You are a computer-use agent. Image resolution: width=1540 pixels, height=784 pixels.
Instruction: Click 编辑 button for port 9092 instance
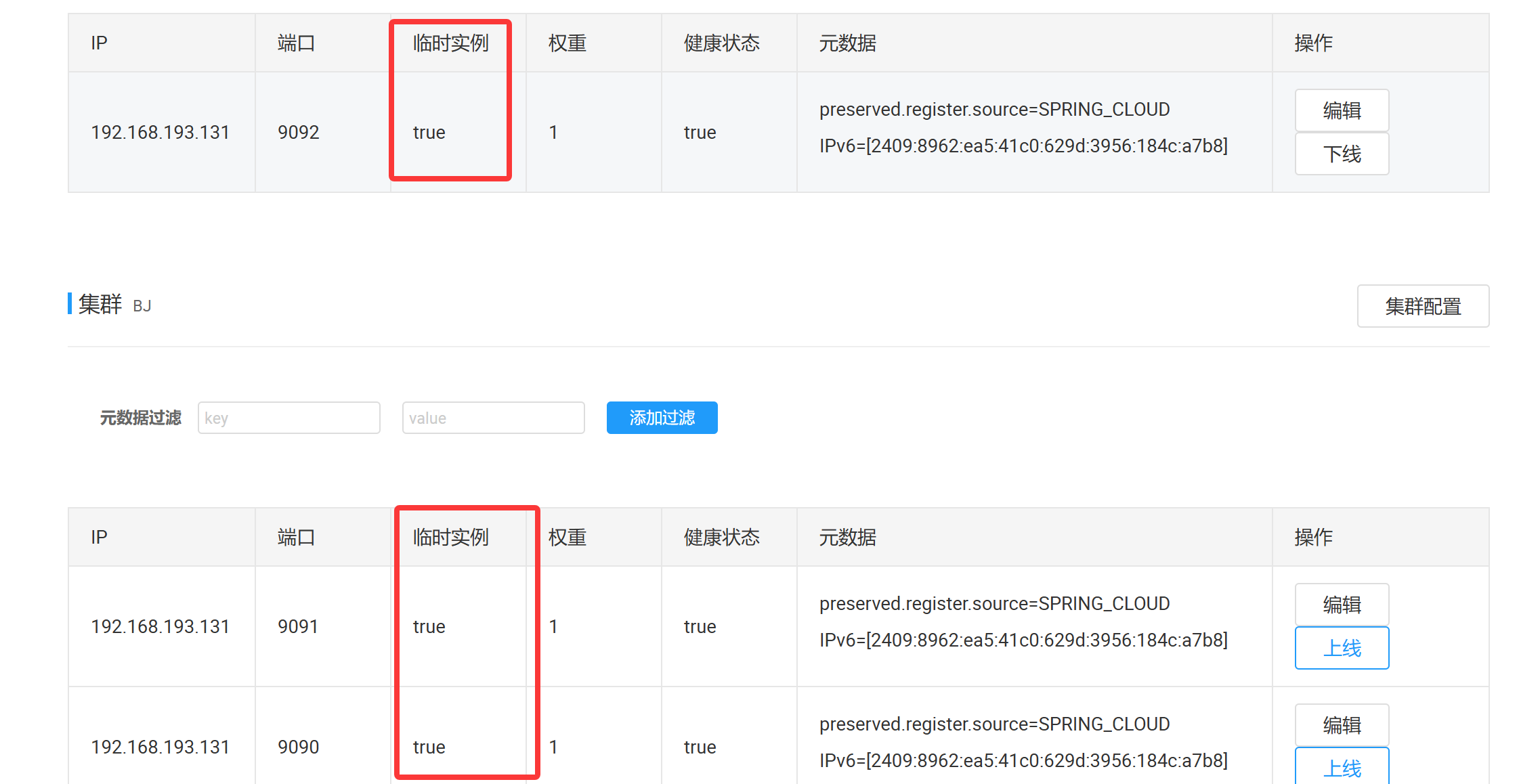click(x=1342, y=110)
